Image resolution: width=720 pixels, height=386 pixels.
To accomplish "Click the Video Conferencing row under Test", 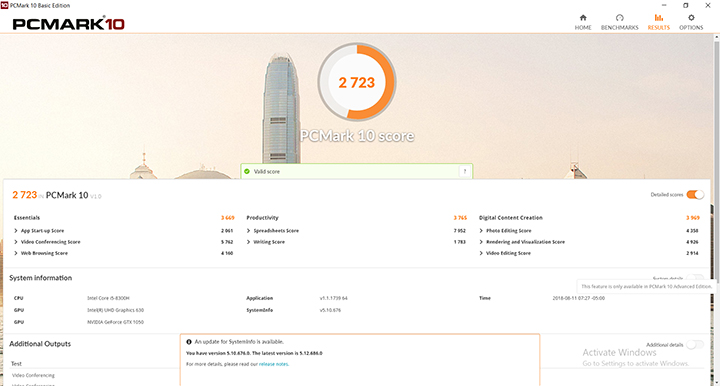I will [33, 375].
